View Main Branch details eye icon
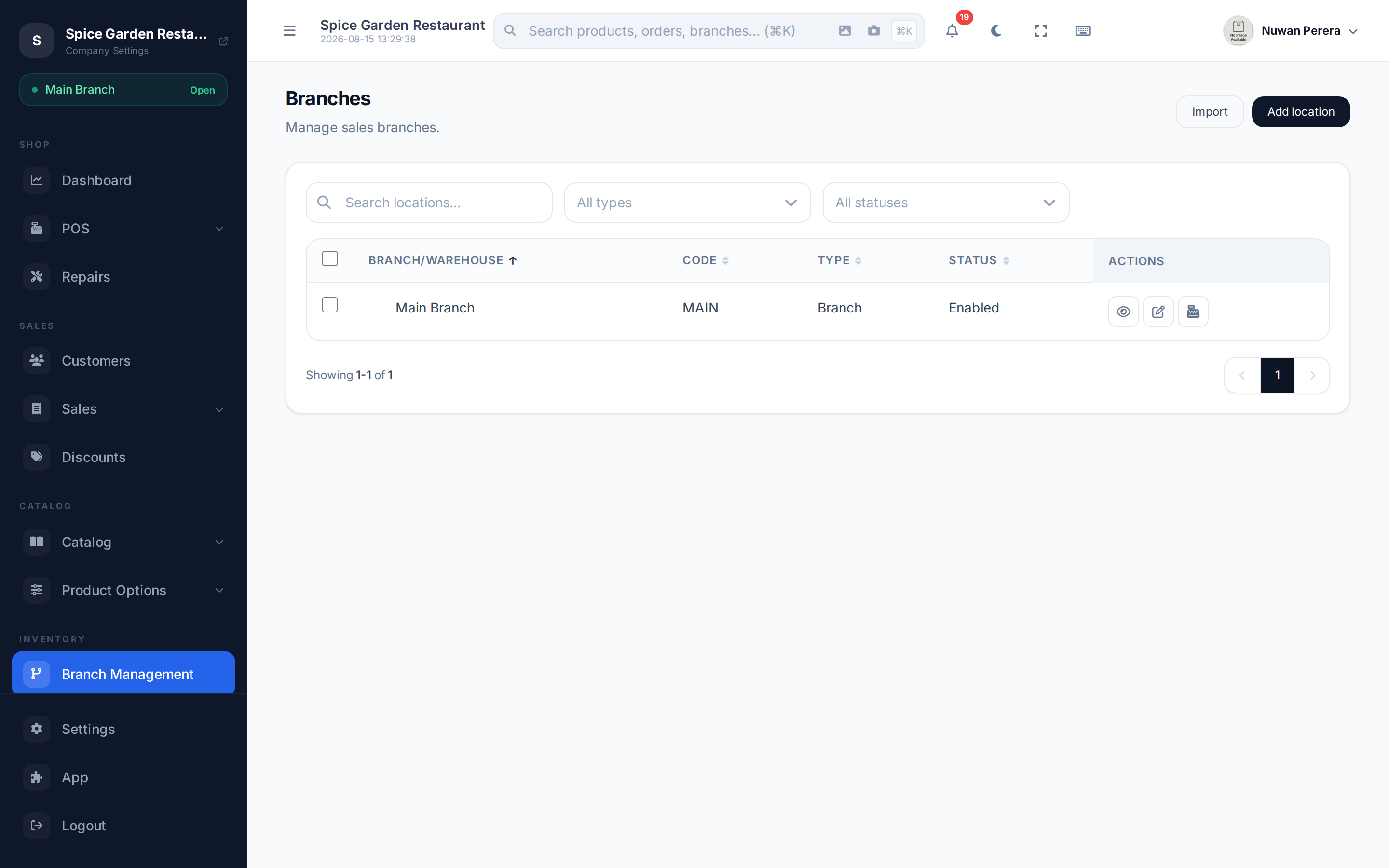This screenshot has height=868, width=1389. pos(1123,311)
